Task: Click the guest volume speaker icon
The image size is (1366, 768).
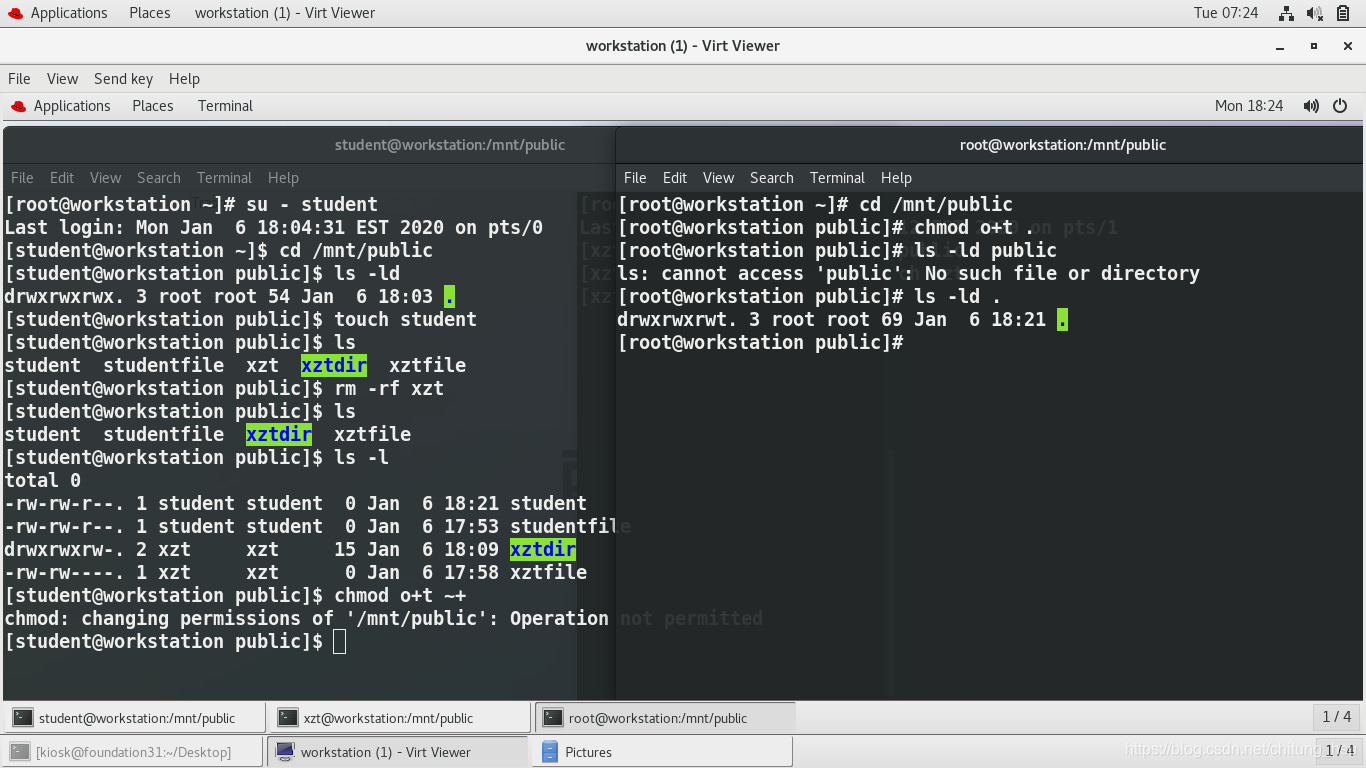Action: pos(1311,106)
